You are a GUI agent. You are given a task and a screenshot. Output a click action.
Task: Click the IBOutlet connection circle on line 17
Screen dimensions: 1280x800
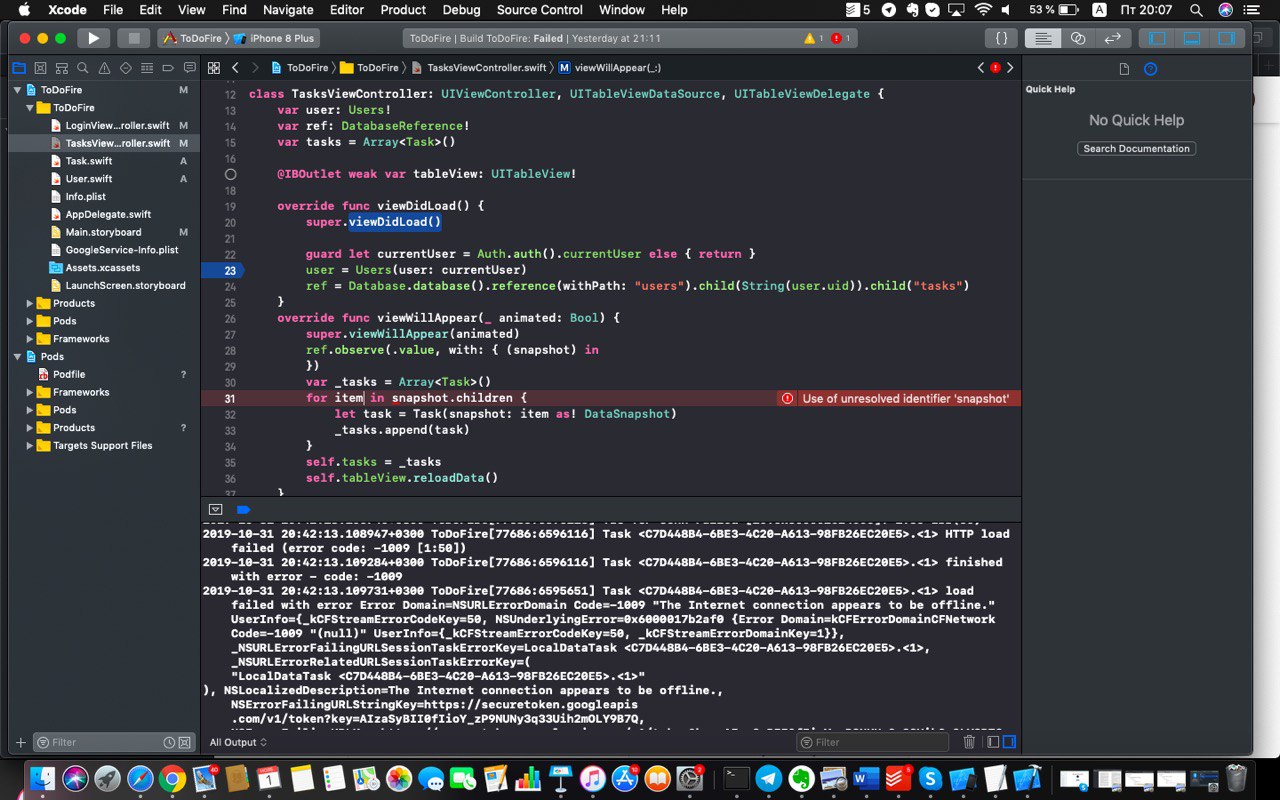[x=230, y=174]
